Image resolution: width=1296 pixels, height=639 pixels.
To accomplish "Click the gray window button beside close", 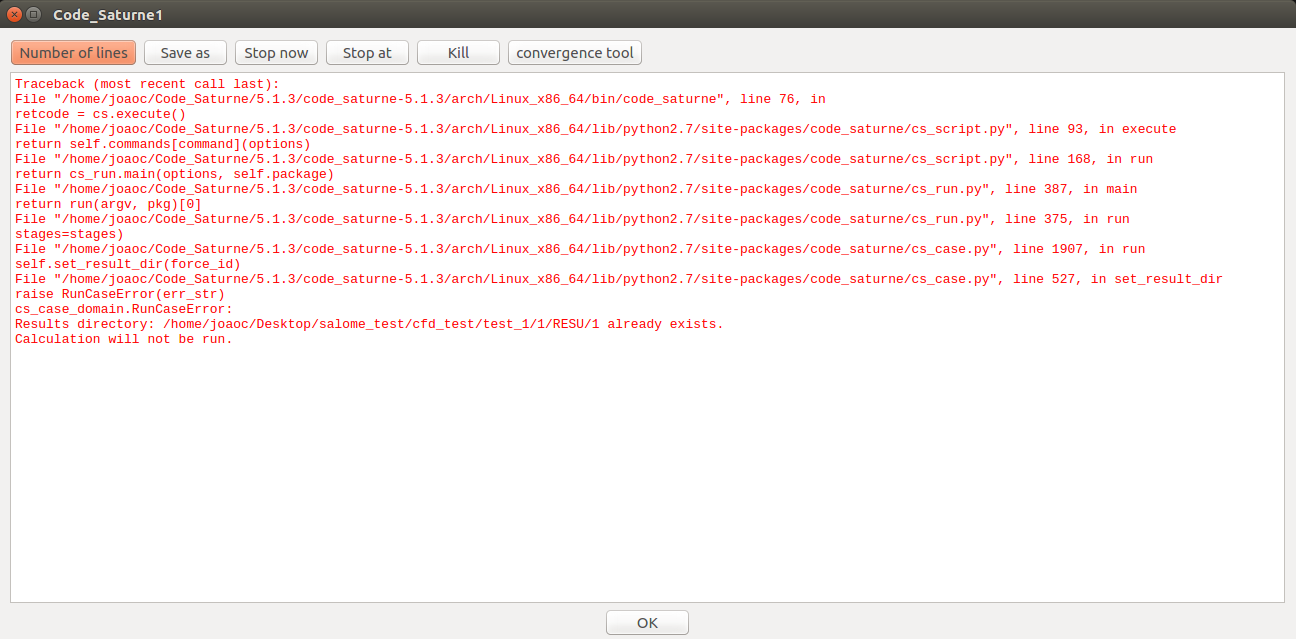I will pos(33,14).
